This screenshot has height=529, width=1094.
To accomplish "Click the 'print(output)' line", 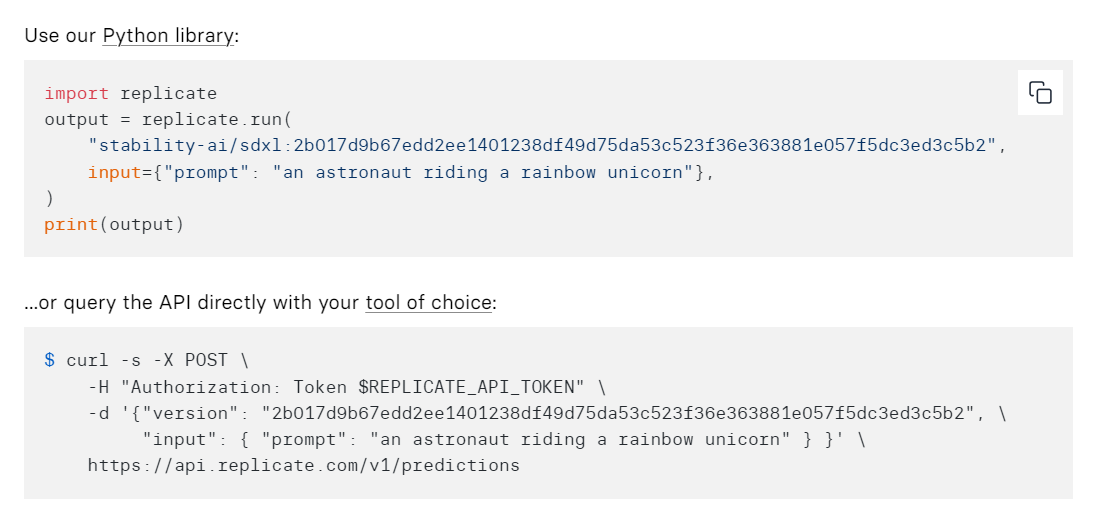I will [114, 224].
